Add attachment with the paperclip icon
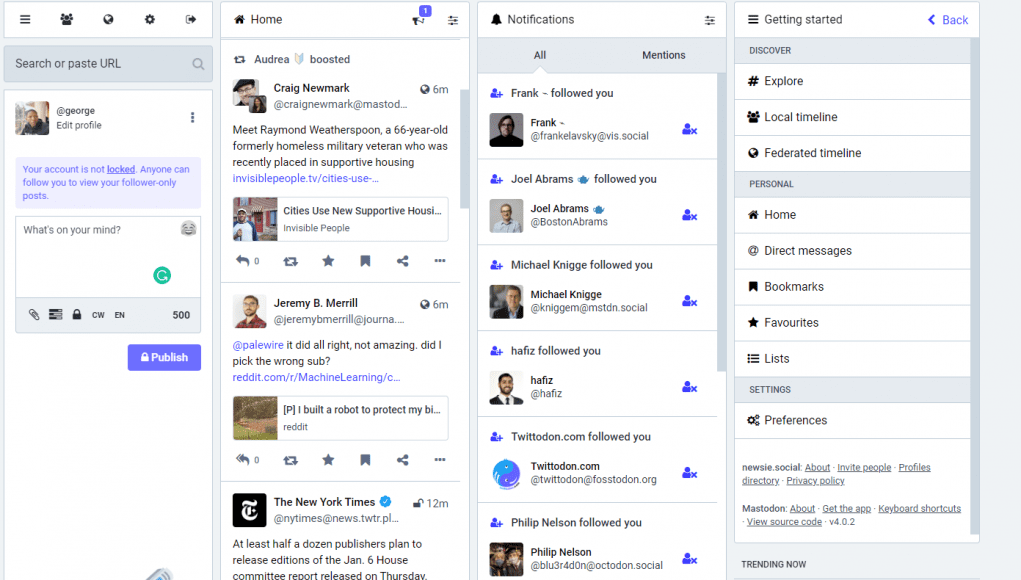The width and height of the screenshot is (1021, 580). pyautogui.click(x=34, y=315)
